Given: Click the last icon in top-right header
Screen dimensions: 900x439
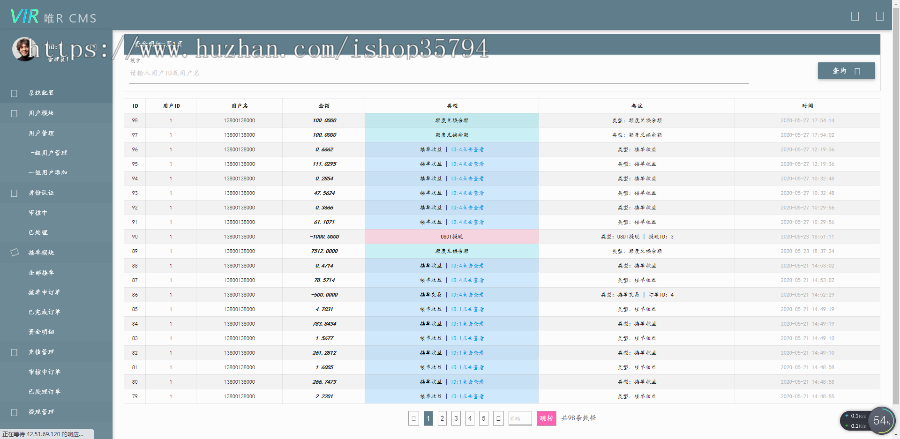Looking at the screenshot, I should point(881,16).
